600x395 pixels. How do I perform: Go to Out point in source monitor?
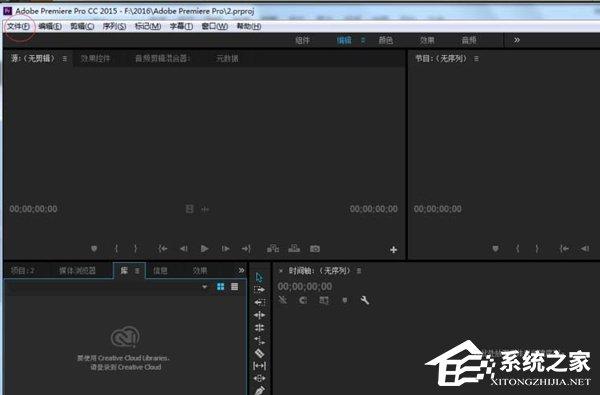tap(246, 249)
